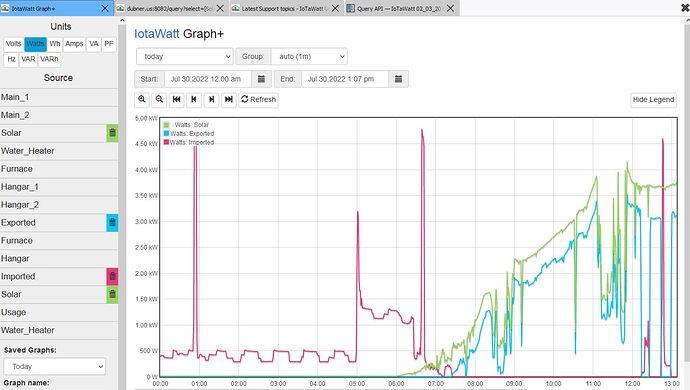Switch to Query API IoTaWatt tab
The image size is (690, 390).
(399, 8)
